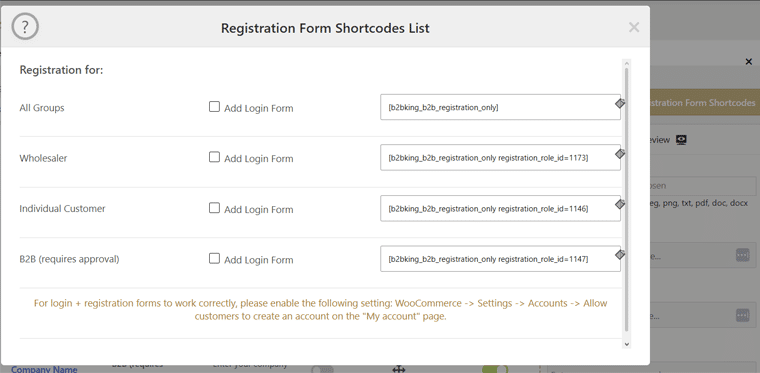Viewport: 760px width, 373px height.
Task: Click the Company Name link behind dialog
Action: click(x=44, y=369)
